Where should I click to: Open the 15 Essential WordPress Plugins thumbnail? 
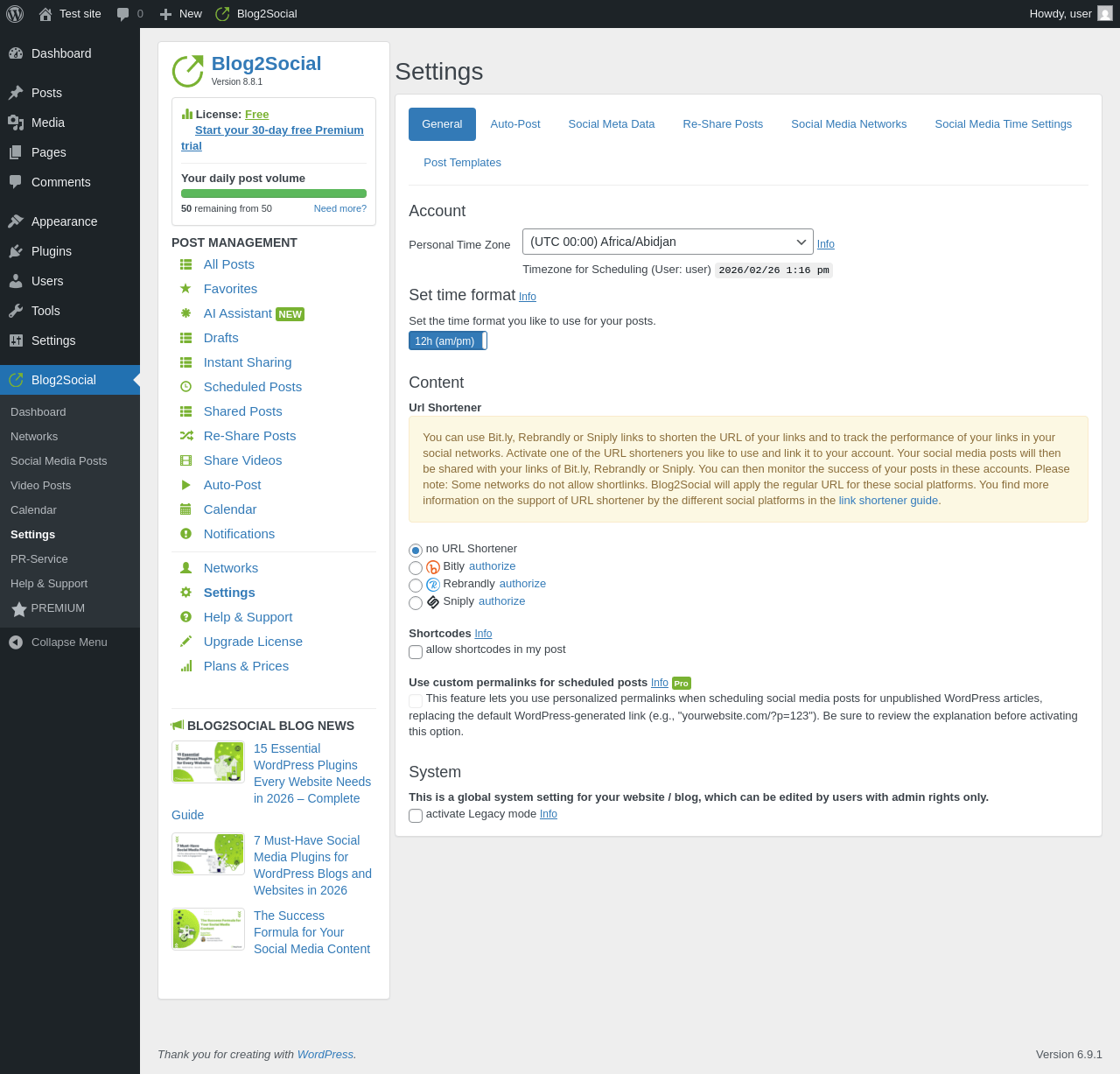coord(208,762)
